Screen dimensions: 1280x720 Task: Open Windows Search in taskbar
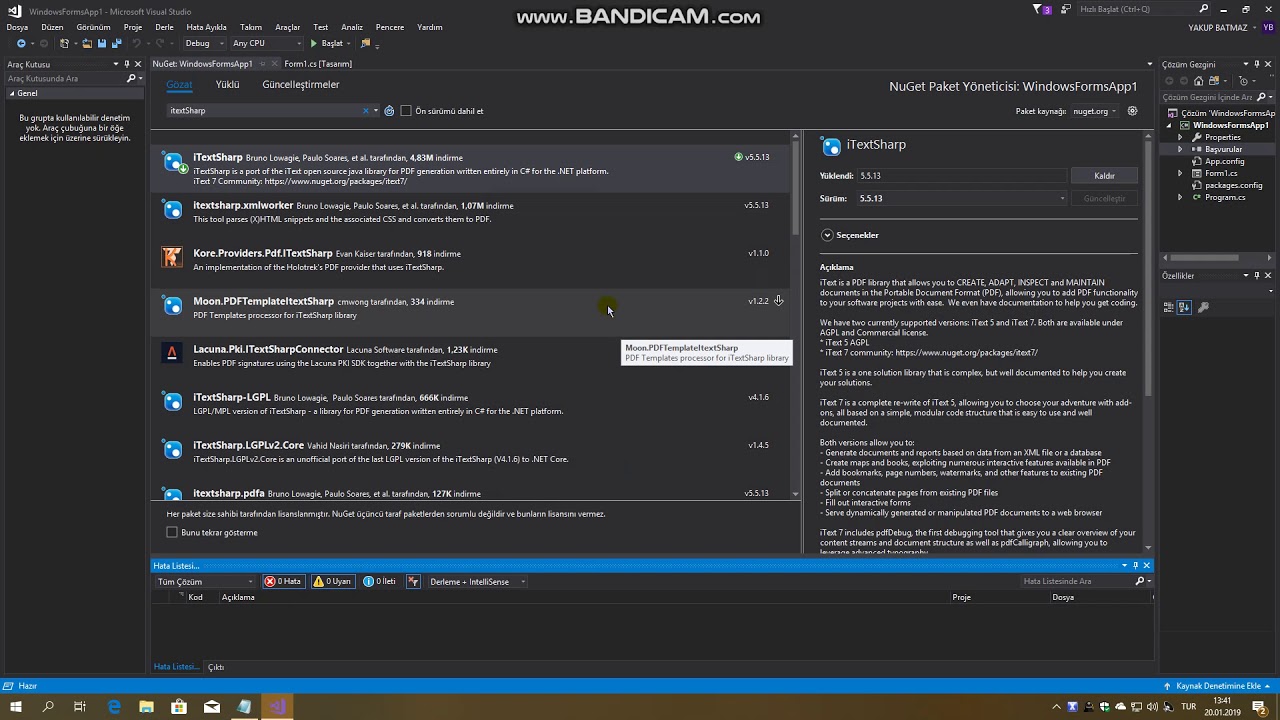[x=48, y=707]
